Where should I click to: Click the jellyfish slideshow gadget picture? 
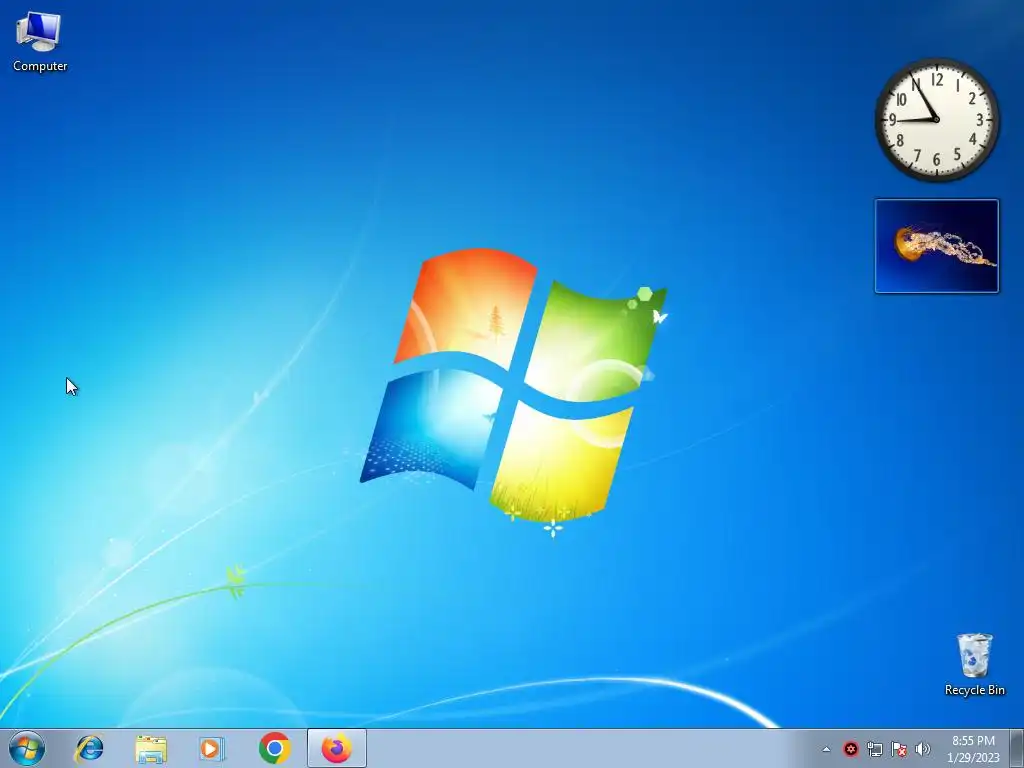click(x=936, y=246)
